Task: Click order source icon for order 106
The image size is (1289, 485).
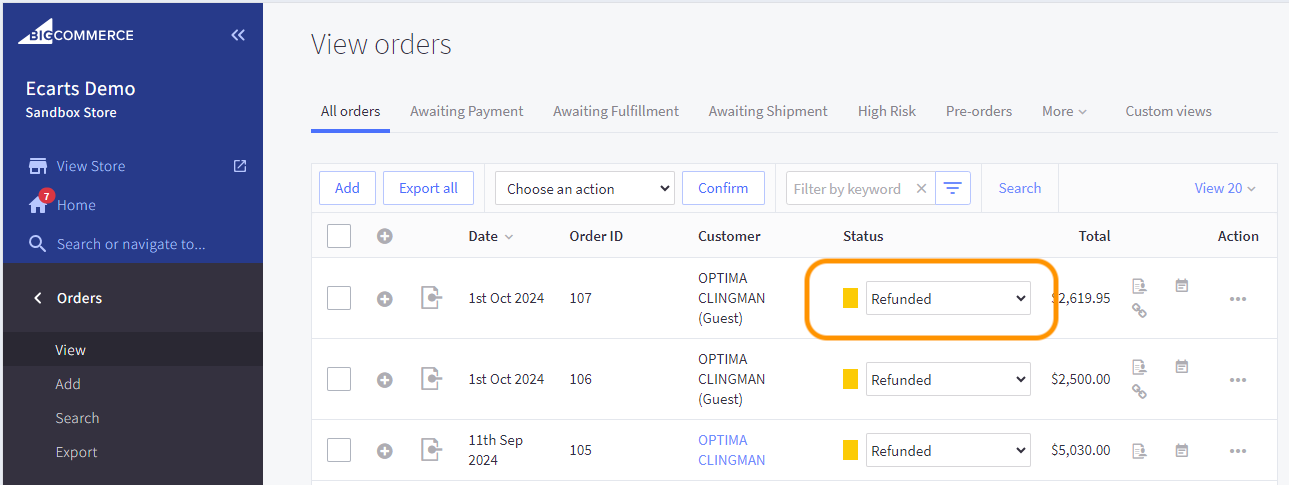Action: click(430, 379)
